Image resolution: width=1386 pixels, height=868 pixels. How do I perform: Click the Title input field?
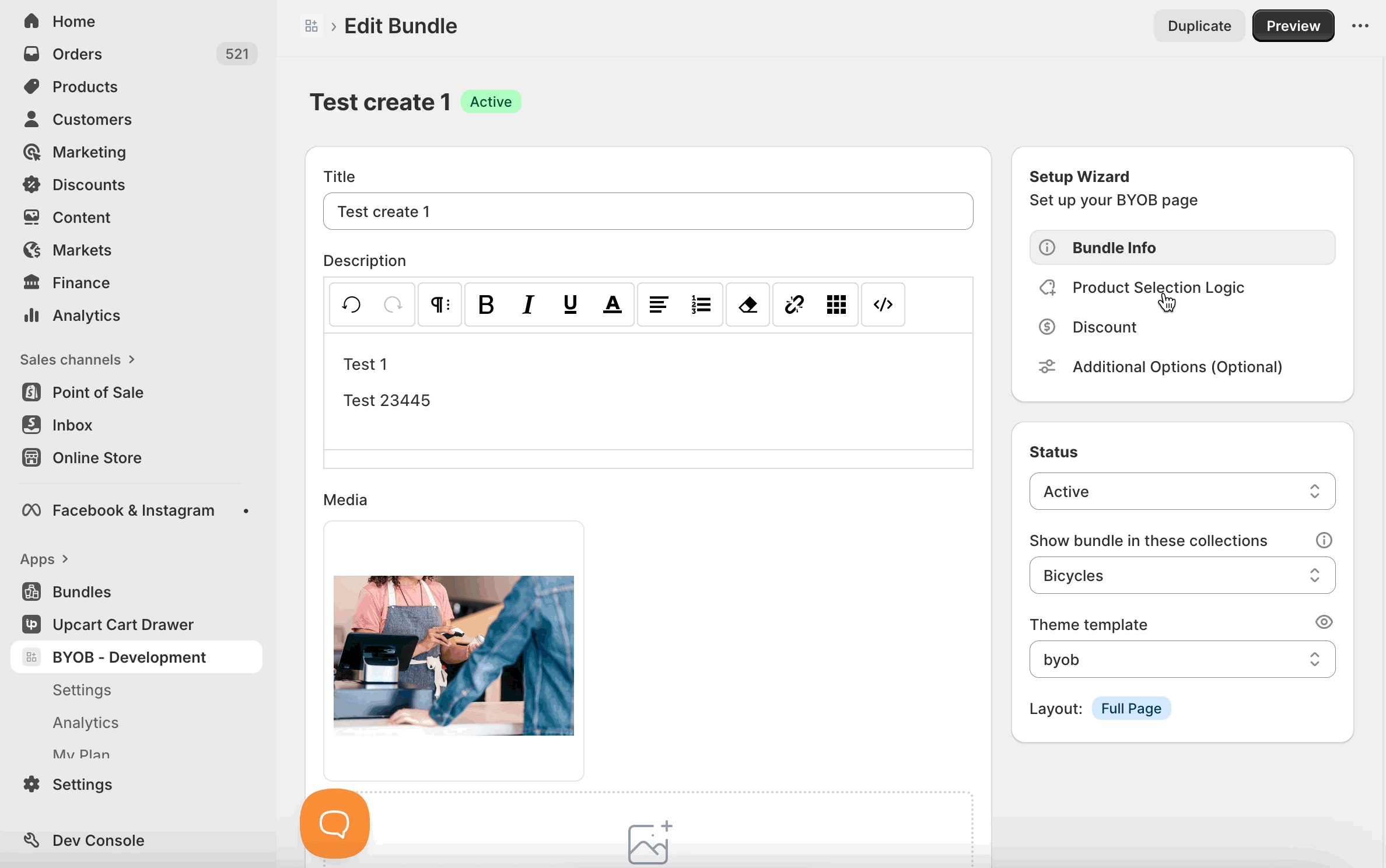point(647,211)
